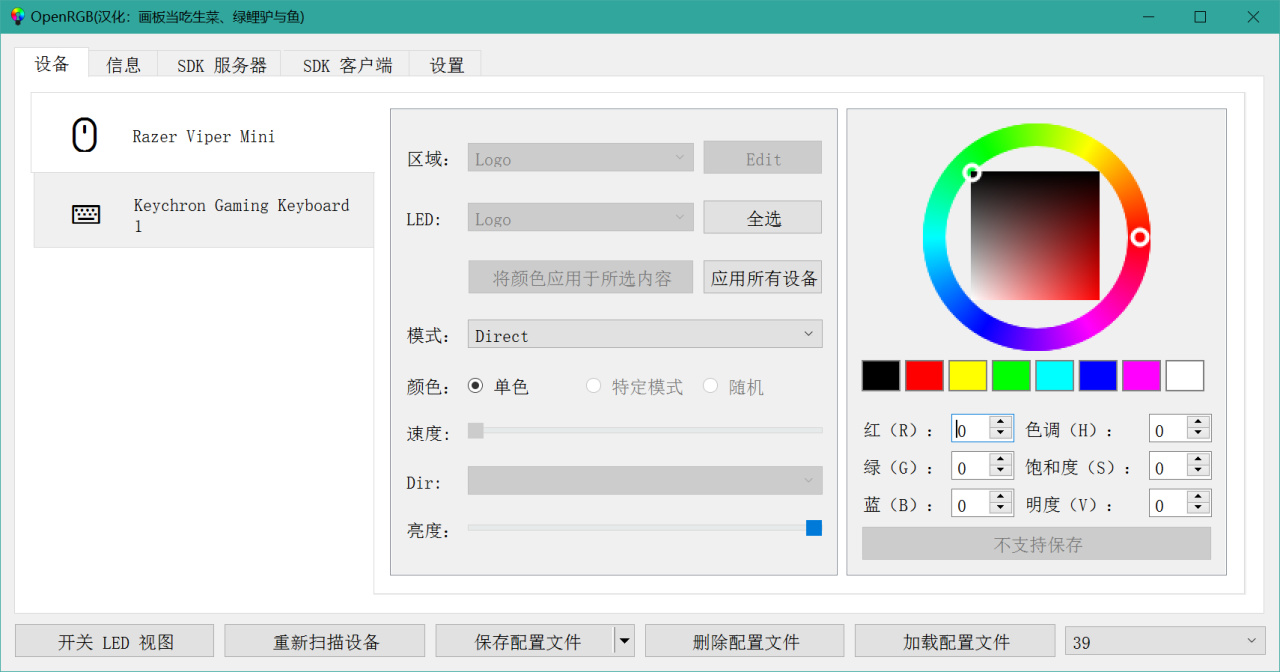Open the 设置 tab

[x=447, y=65]
